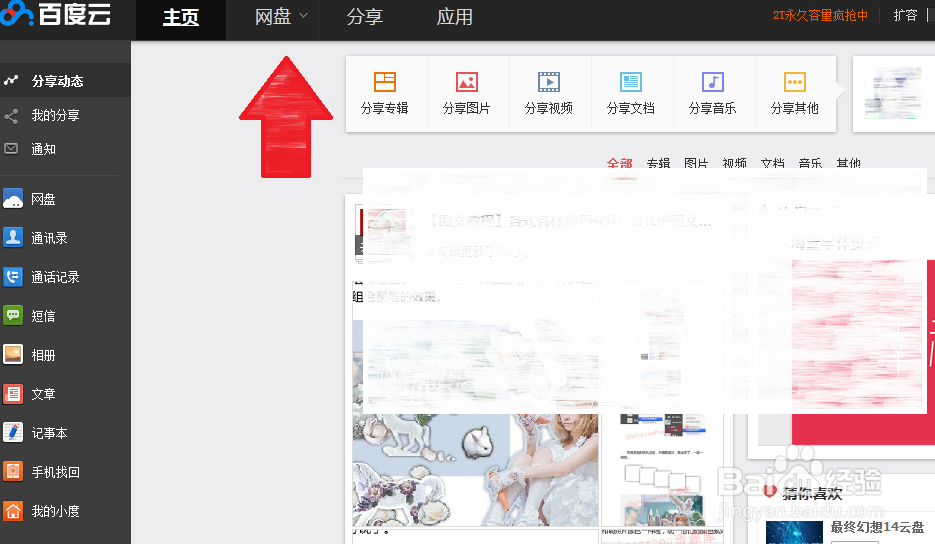This screenshot has width=935, height=544.
Task: Open the 网盘 top navigation tab
Action: (273, 17)
